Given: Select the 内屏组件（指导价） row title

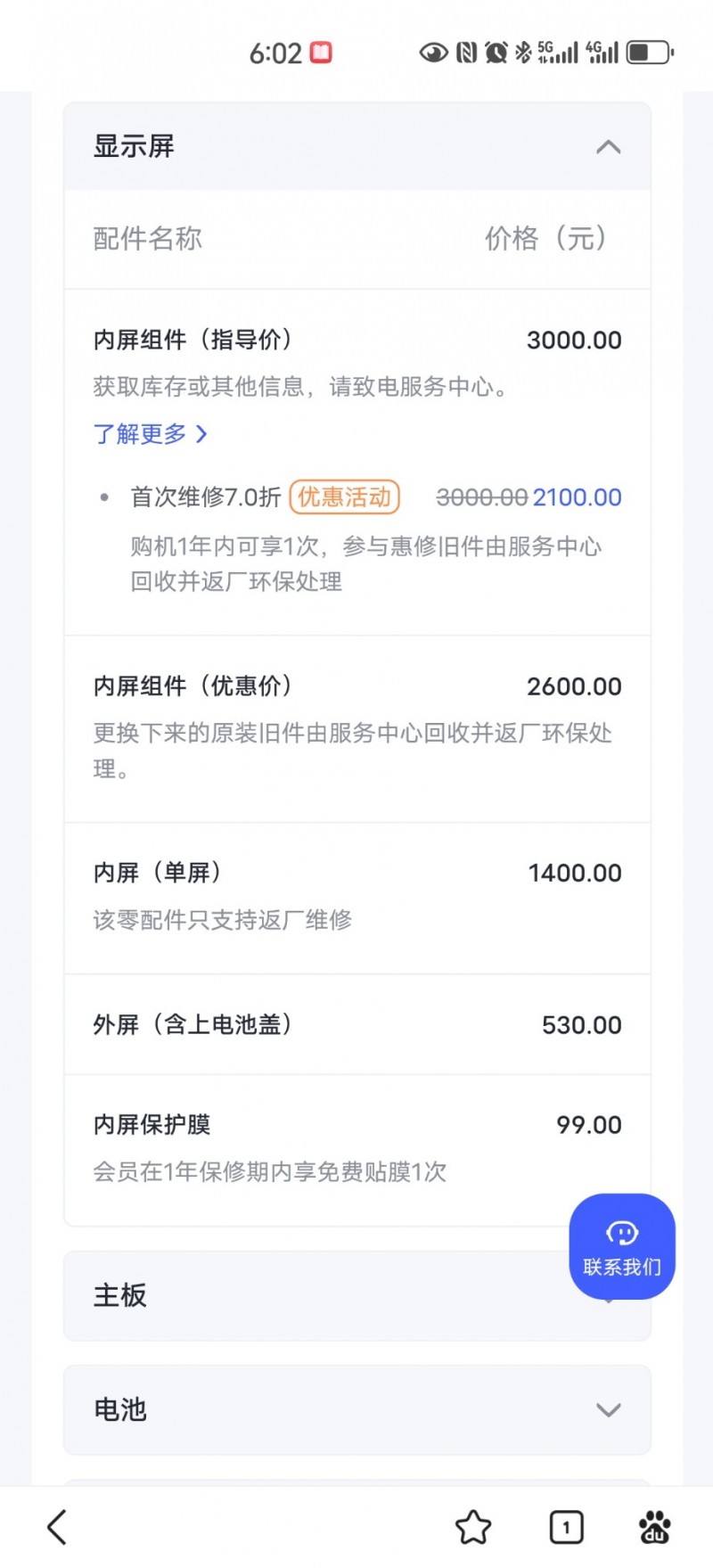Looking at the screenshot, I should click(193, 340).
